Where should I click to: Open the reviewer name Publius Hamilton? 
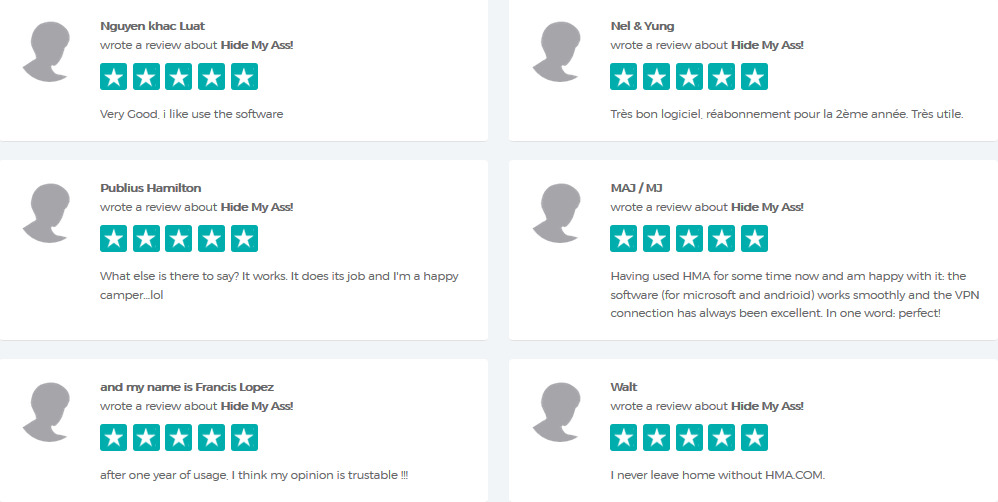(x=151, y=188)
